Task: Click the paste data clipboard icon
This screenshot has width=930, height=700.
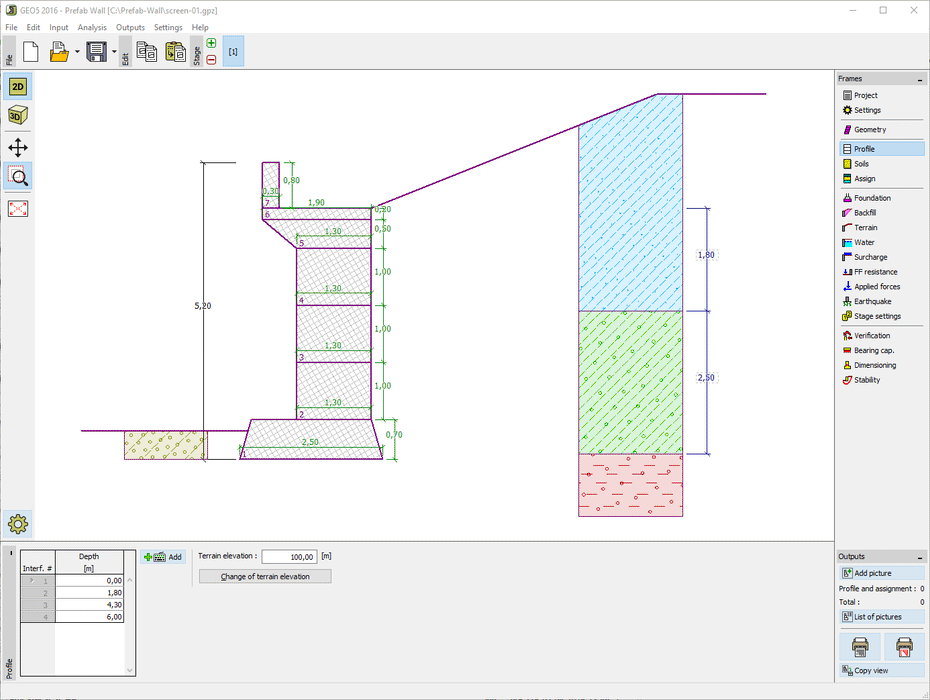Action: tap(174, 52)
